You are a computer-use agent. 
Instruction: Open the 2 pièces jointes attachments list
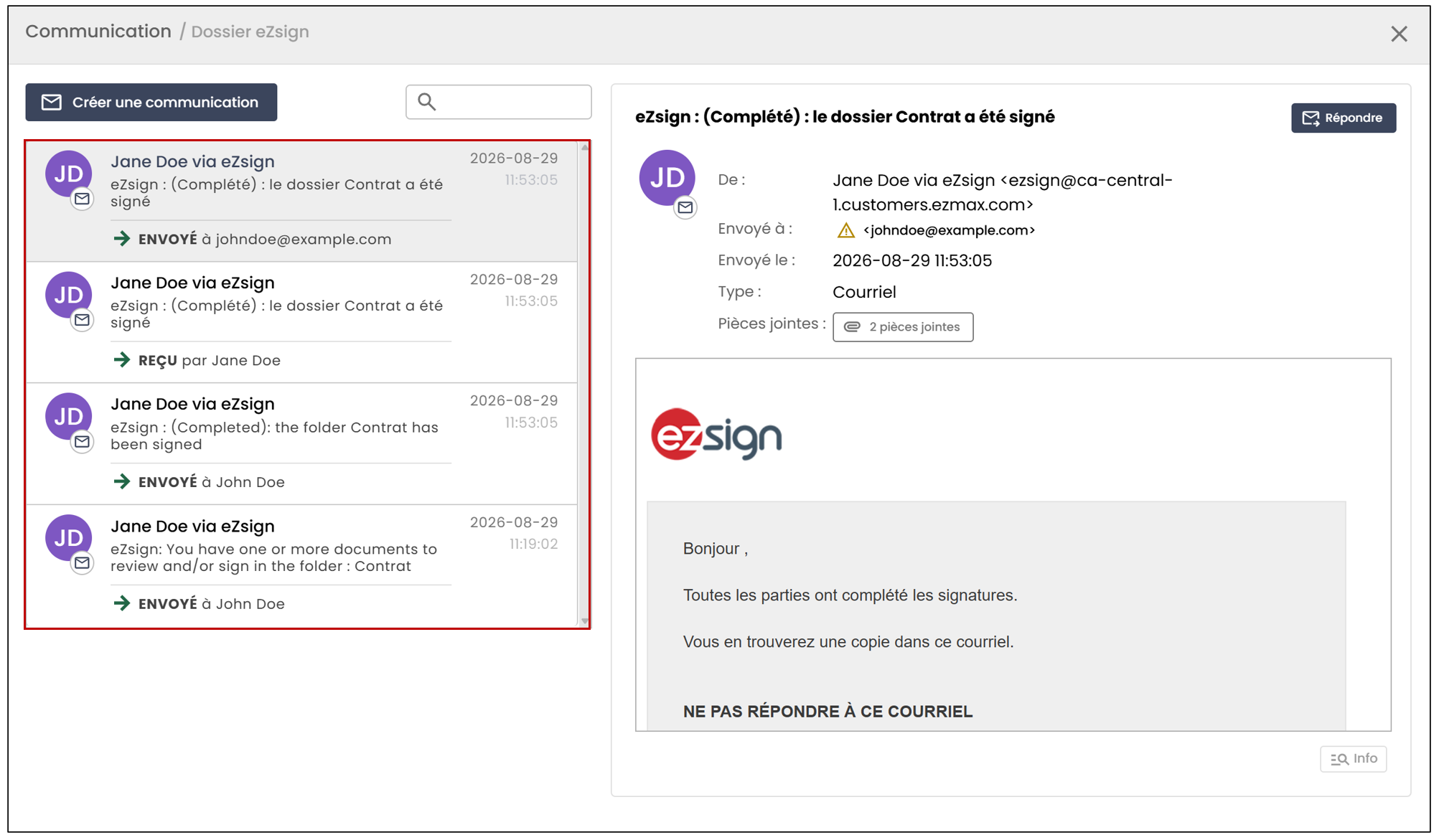pyautogui.click(x=903, y=327)
